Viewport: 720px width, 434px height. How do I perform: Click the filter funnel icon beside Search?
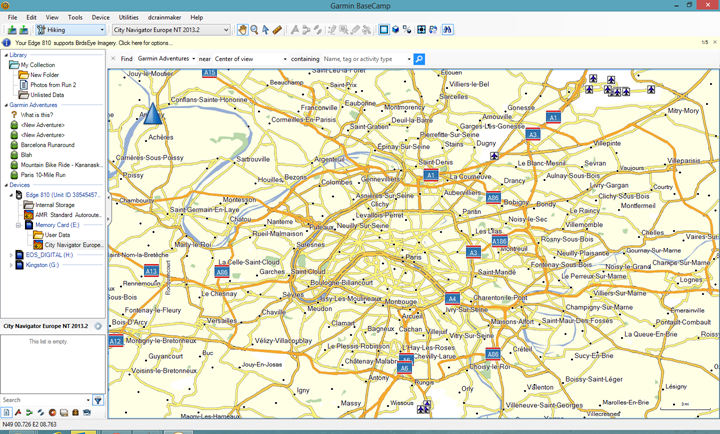pyautogui.click(x=98, y=400)
